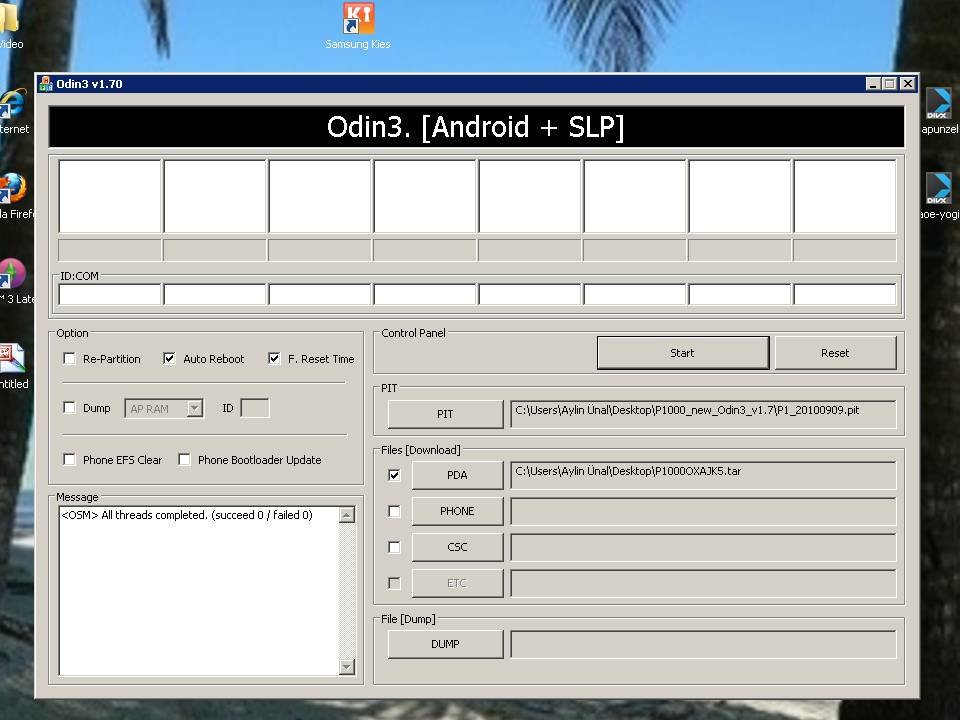Open the DivX apunzel desktop file
960x720 pixels.
point(938,103)
